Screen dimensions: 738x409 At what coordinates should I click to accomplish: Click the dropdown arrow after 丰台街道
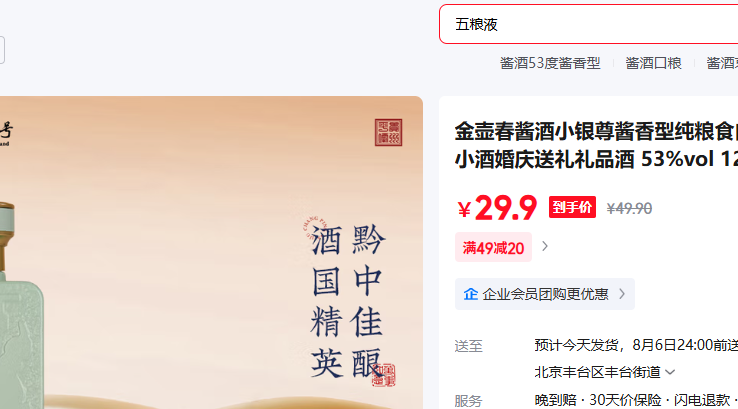point(670,373)
